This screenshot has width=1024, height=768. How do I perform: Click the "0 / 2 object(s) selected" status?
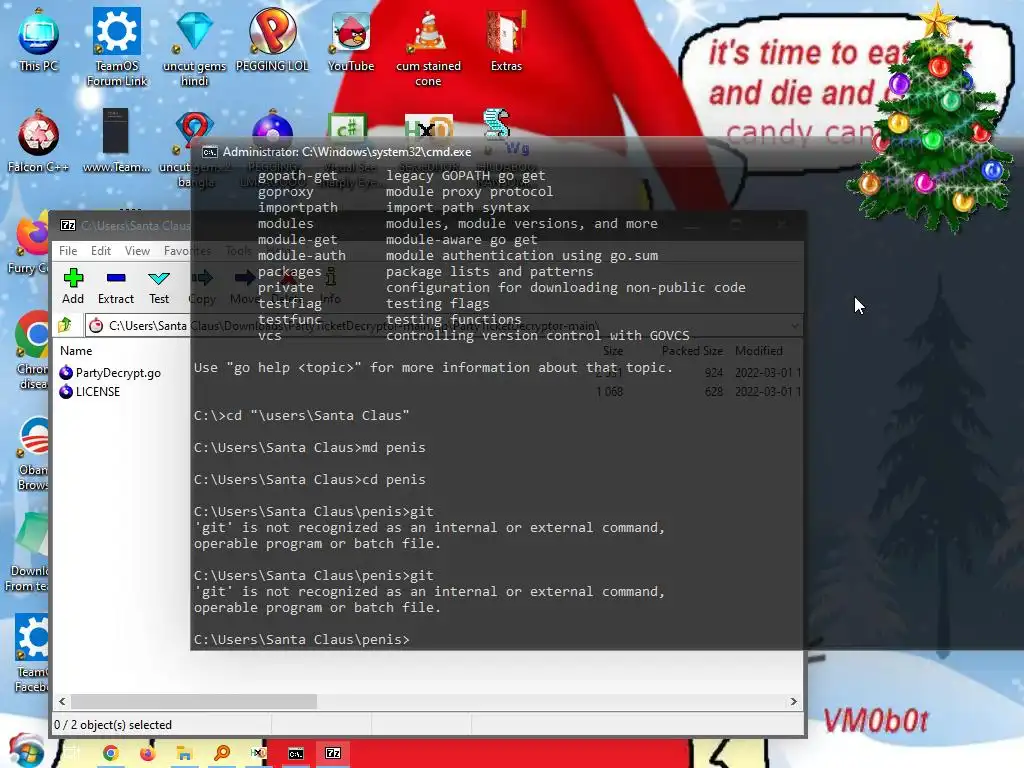113,725
